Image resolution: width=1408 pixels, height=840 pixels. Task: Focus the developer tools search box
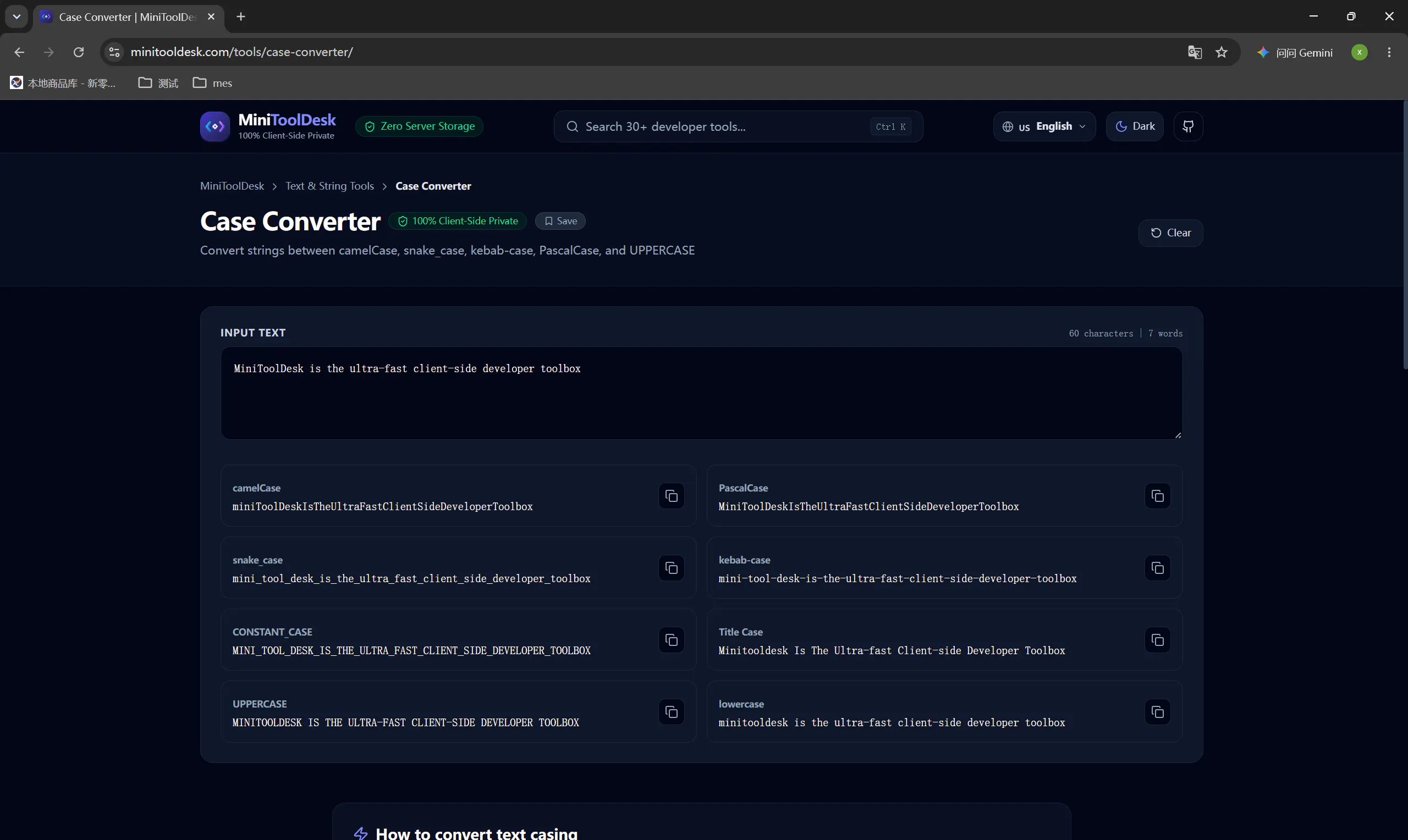click(x=738, y=126)
